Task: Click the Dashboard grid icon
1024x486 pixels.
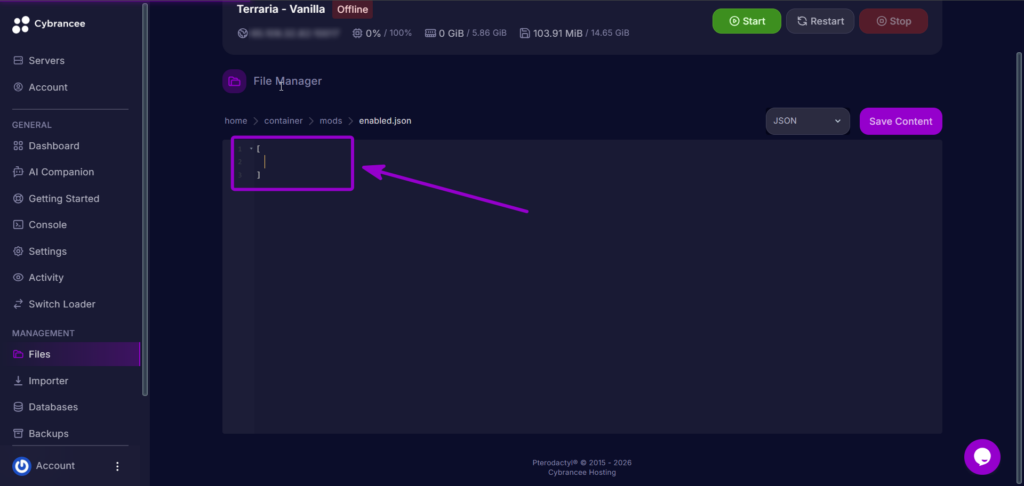Action: point(18,146)
